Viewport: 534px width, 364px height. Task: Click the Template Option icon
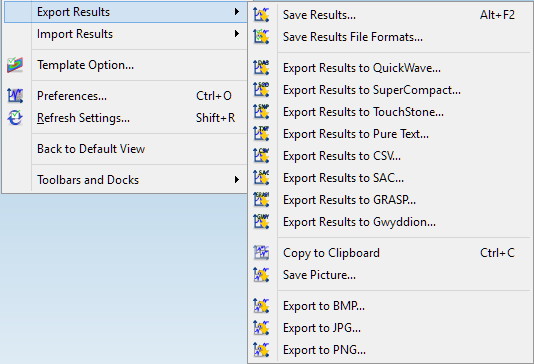tap(15, 65)
